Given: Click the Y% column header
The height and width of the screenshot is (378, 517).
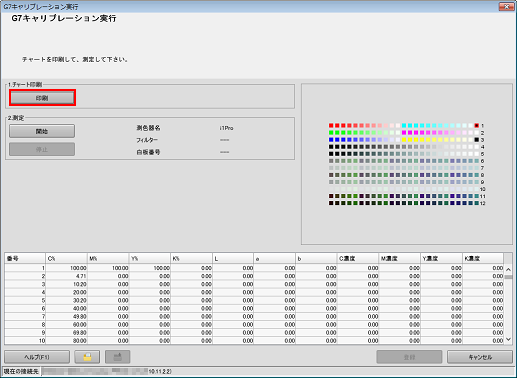Looking at the screenshot, I should (x=149, y=258).
